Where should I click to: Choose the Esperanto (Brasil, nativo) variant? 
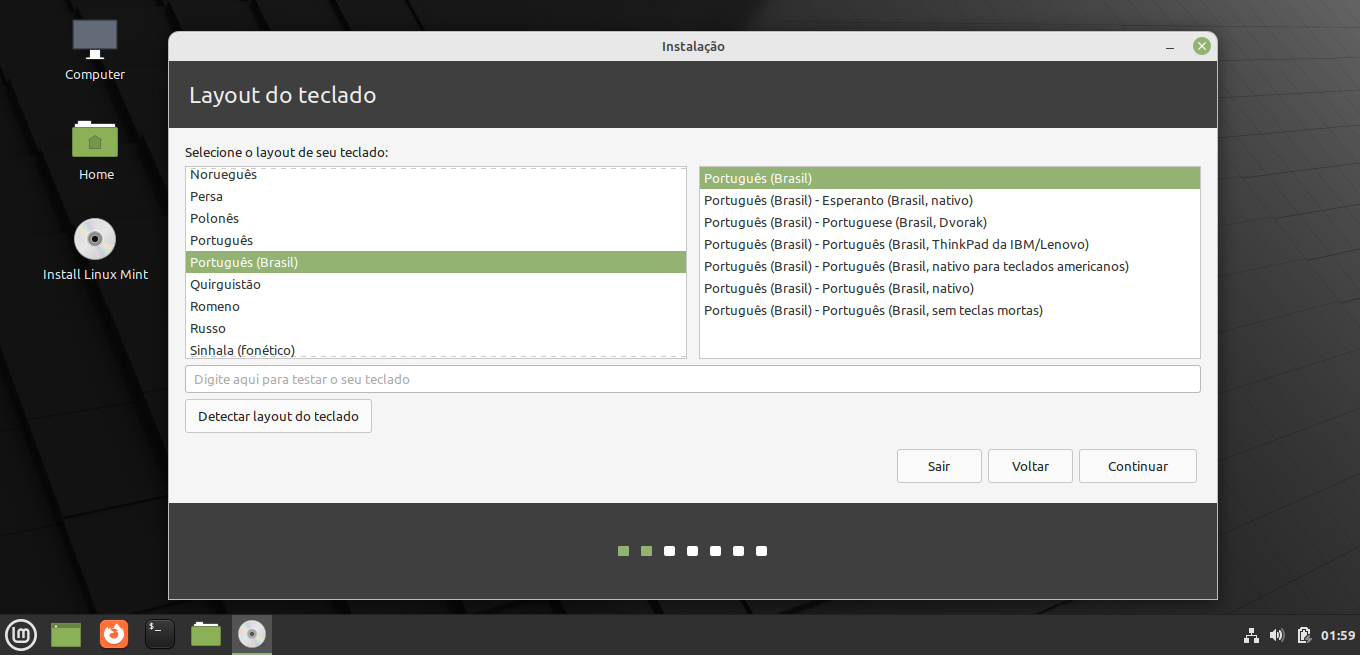(949, 200)
